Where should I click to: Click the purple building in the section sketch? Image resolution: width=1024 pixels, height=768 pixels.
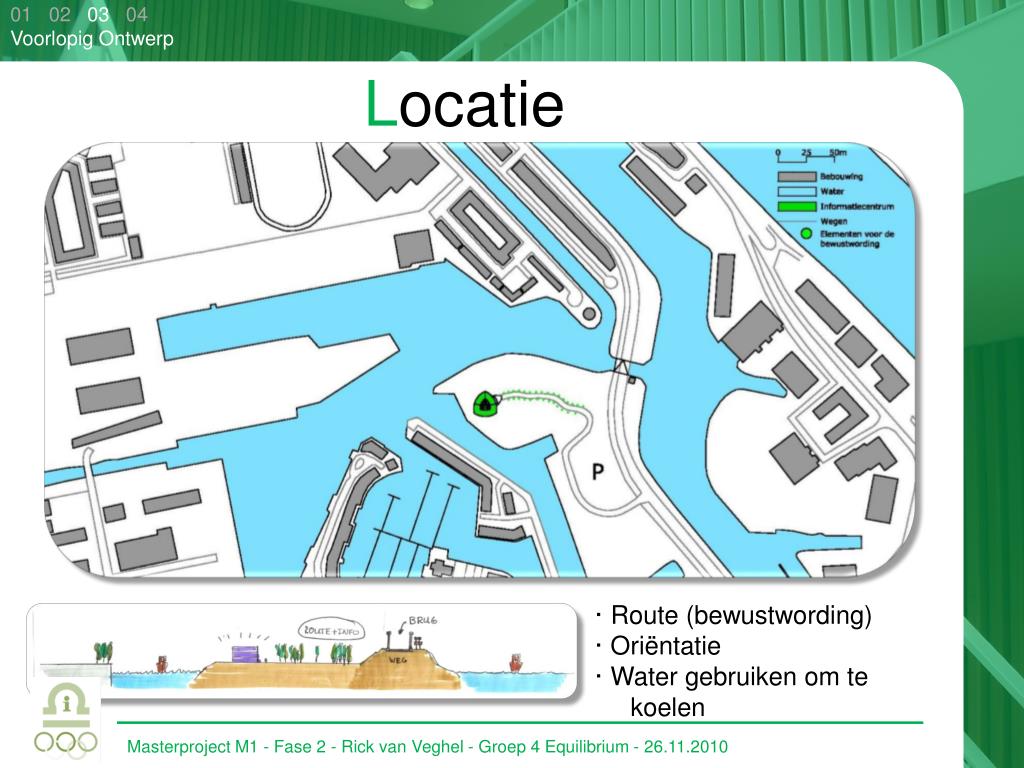[x=246, y=654]
